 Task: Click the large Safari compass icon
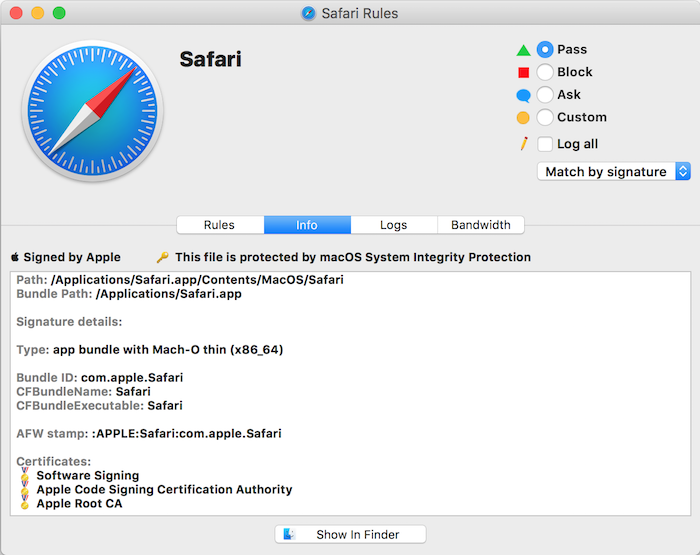[92, 111]
